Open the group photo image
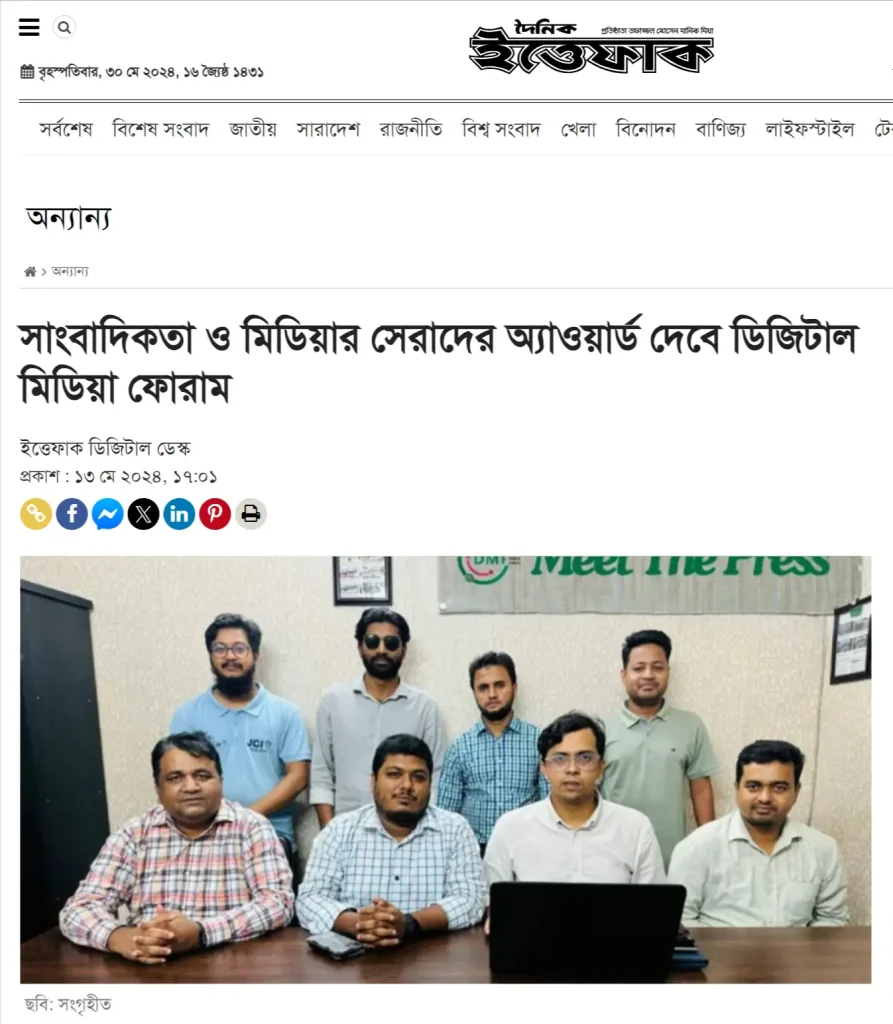Screen dimensions: 893x1024 (x=446, y=770)
